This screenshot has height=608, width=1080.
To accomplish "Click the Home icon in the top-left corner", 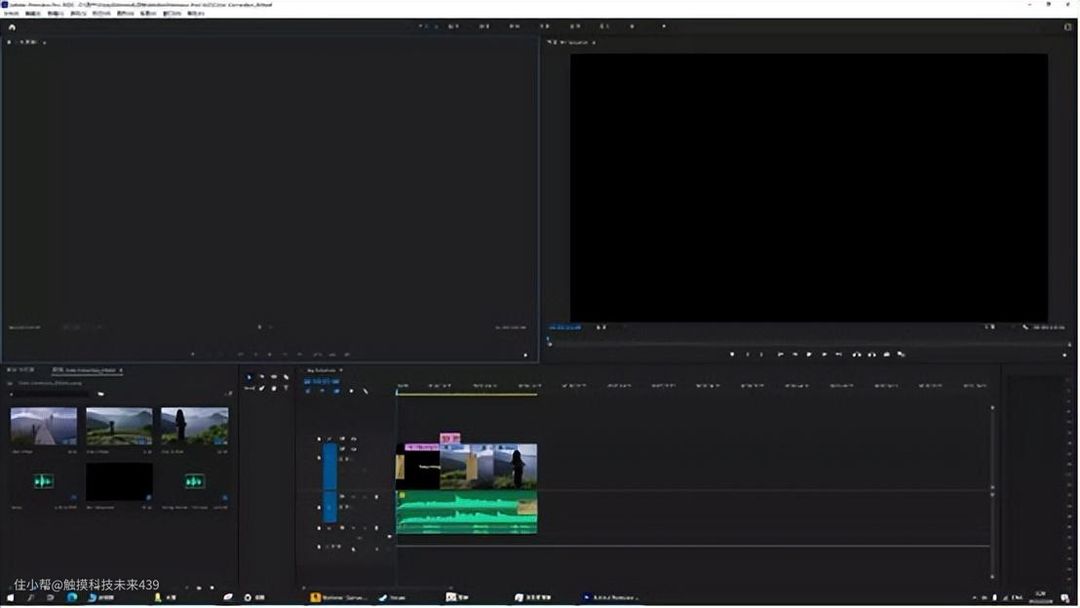I will (x=11, y=27).
